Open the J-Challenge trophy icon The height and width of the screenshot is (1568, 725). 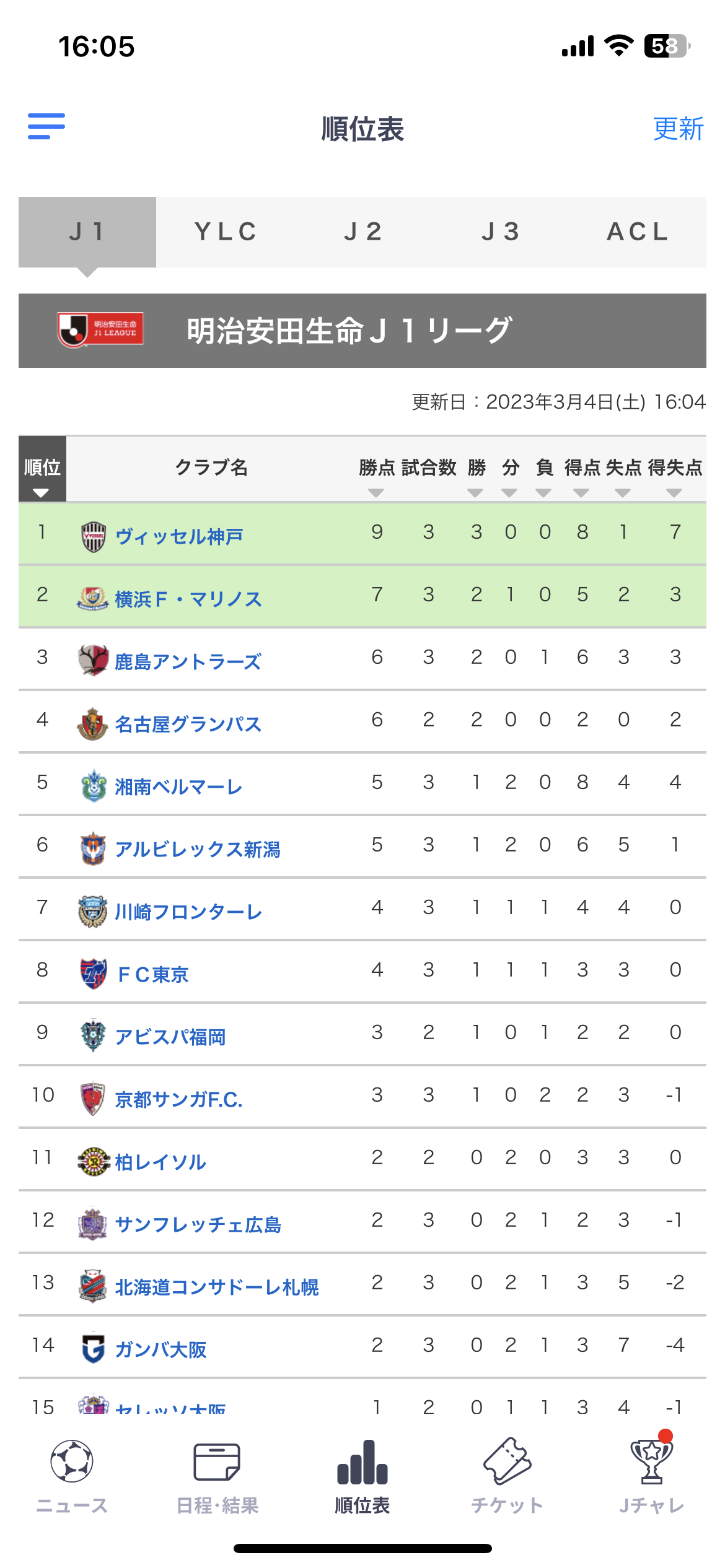point(651,1461)
